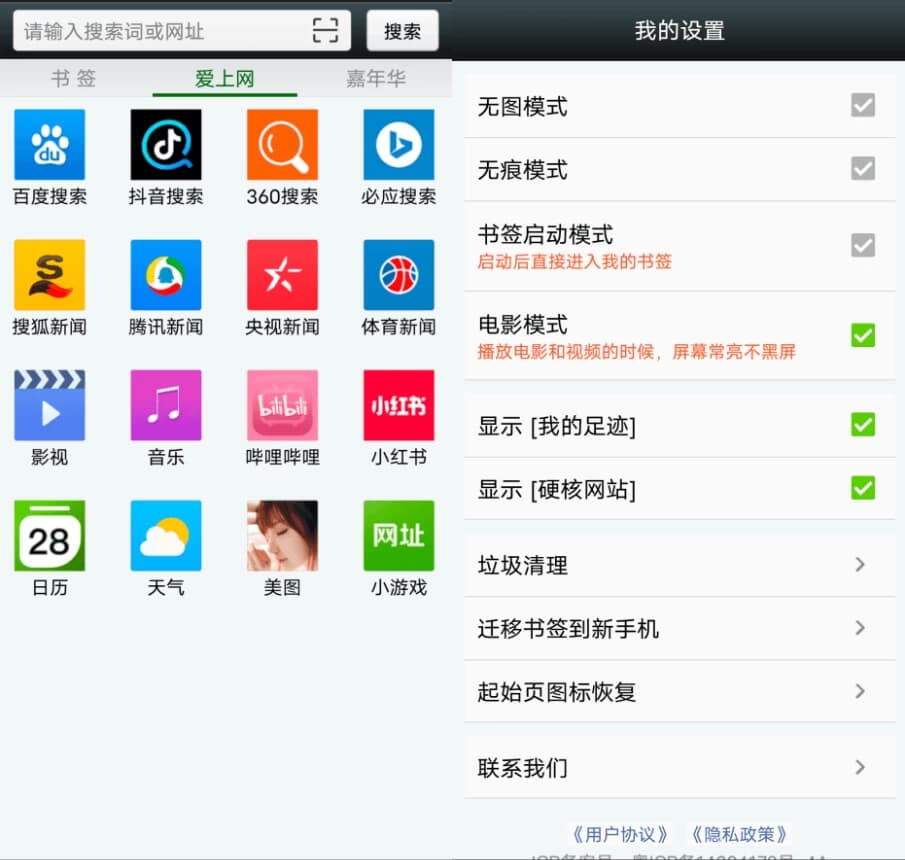Open 迁移书签到新手机 options
The height and width of the screenshot is (860, 905).
pos(679,628)
